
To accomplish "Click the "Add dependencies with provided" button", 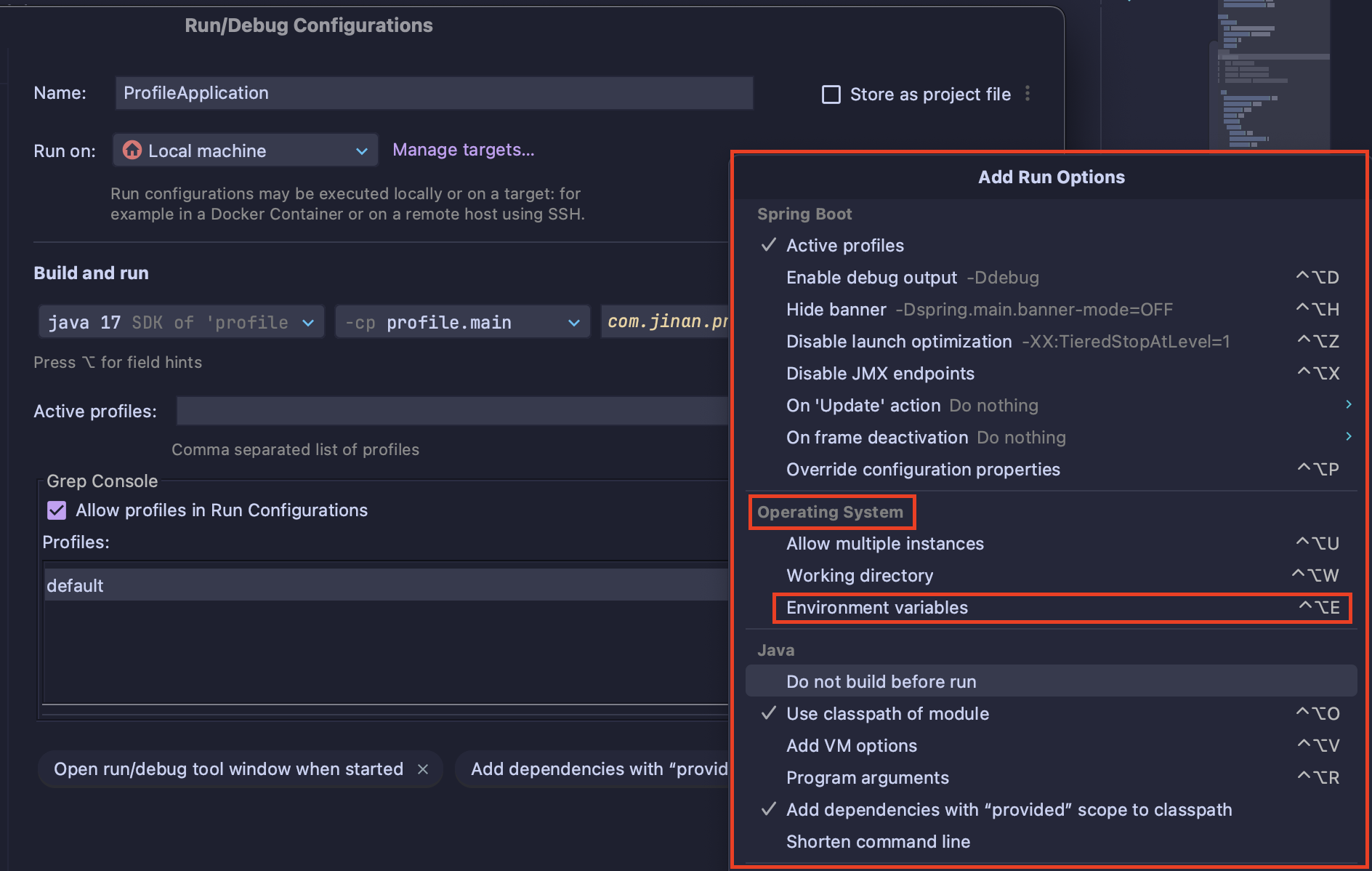I will point(596,768).
